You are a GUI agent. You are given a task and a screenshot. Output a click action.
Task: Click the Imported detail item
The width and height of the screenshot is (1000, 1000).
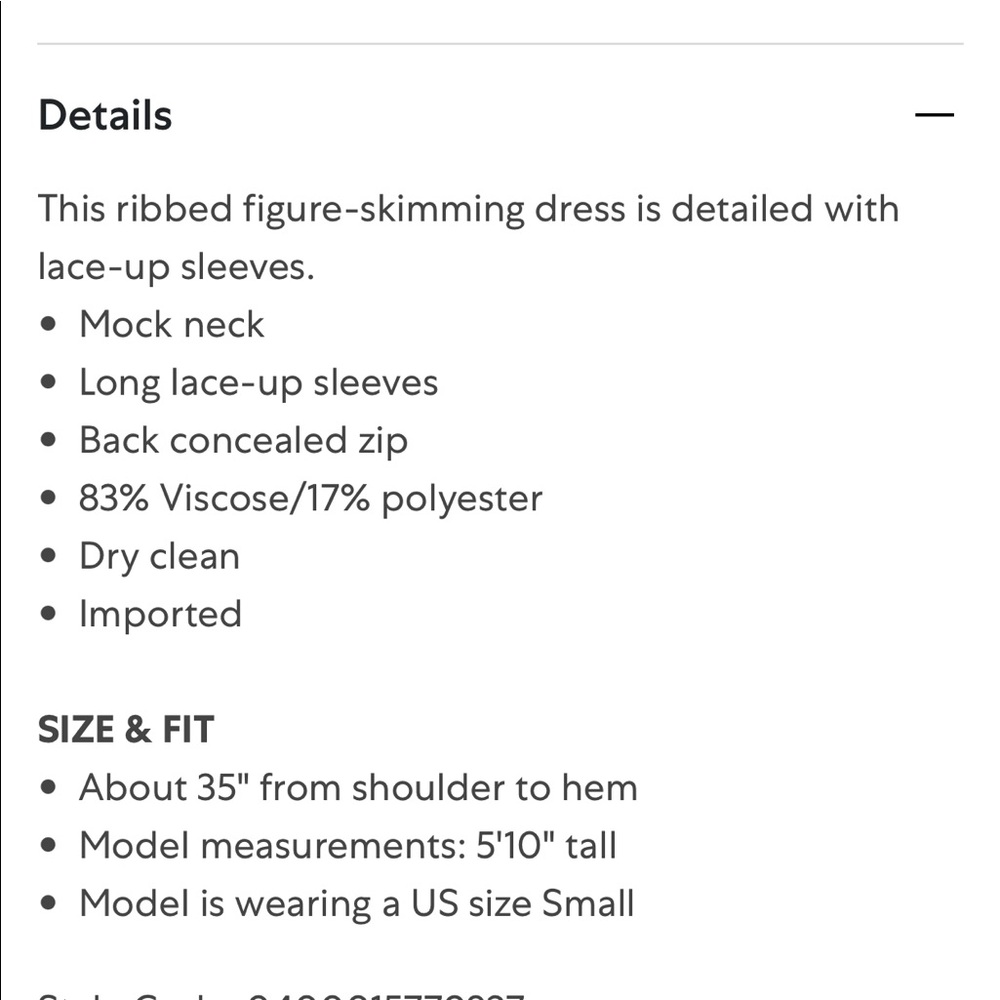point(160,614)
